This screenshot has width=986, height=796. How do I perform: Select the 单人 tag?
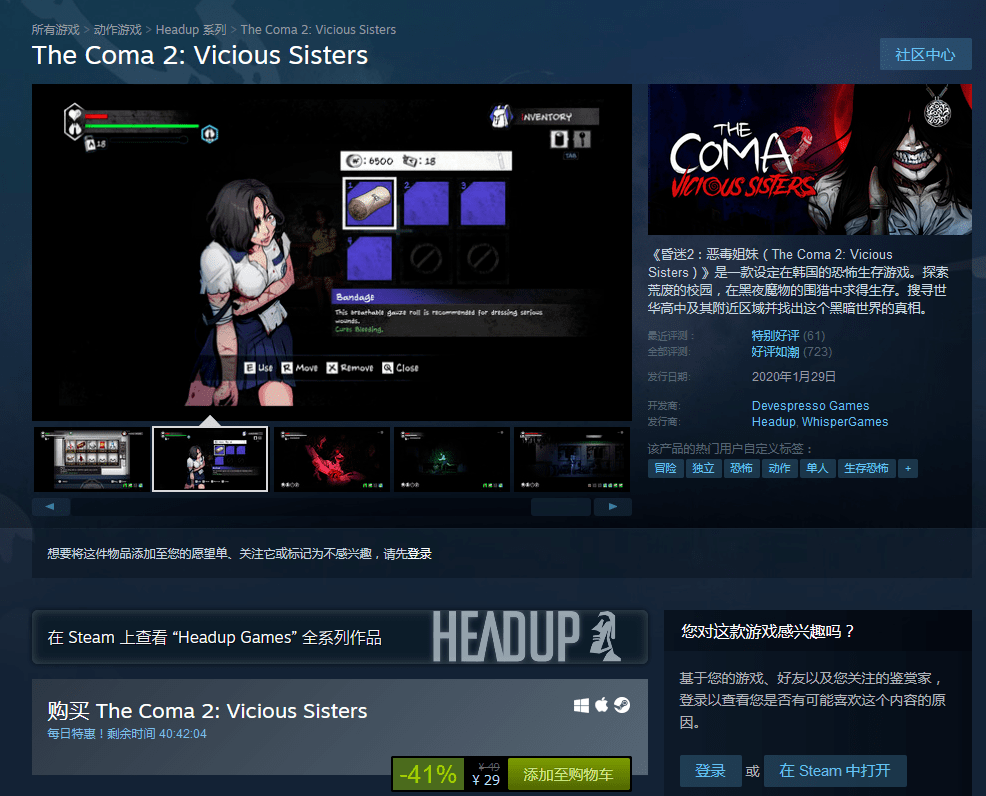(x=817, y=468)
